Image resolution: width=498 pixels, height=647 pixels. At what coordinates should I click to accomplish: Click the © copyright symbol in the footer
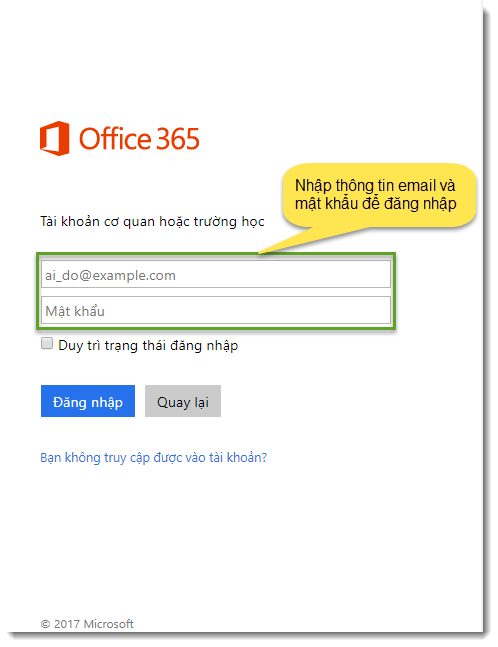[x=45, y=624]
